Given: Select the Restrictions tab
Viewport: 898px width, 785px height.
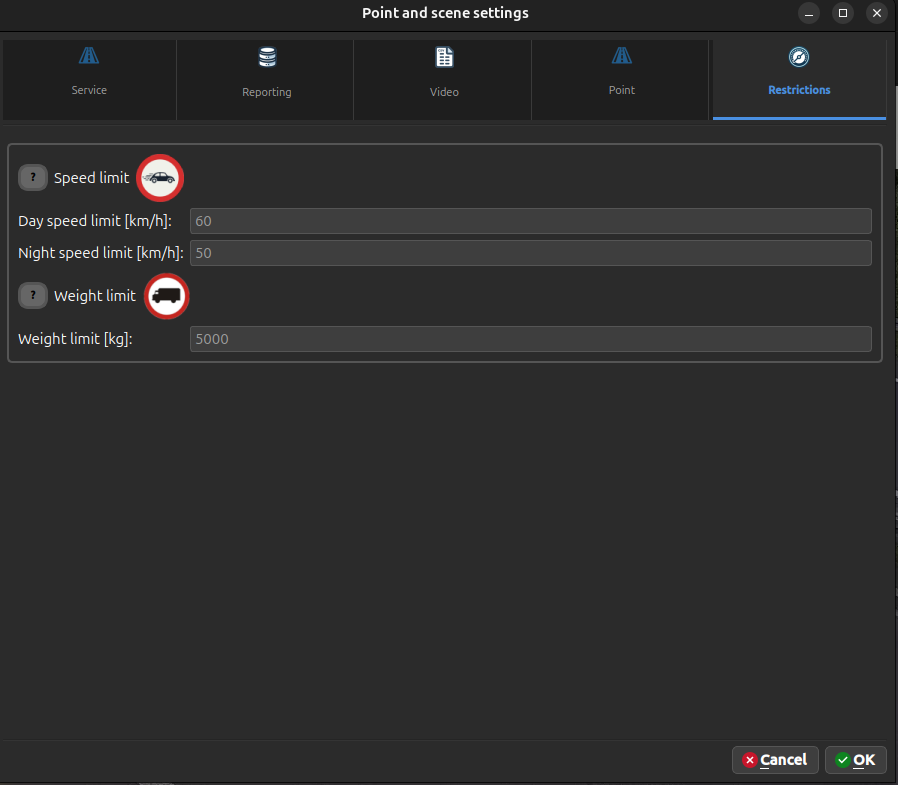Looking at the screenshot, I should [x=799, y=80].
